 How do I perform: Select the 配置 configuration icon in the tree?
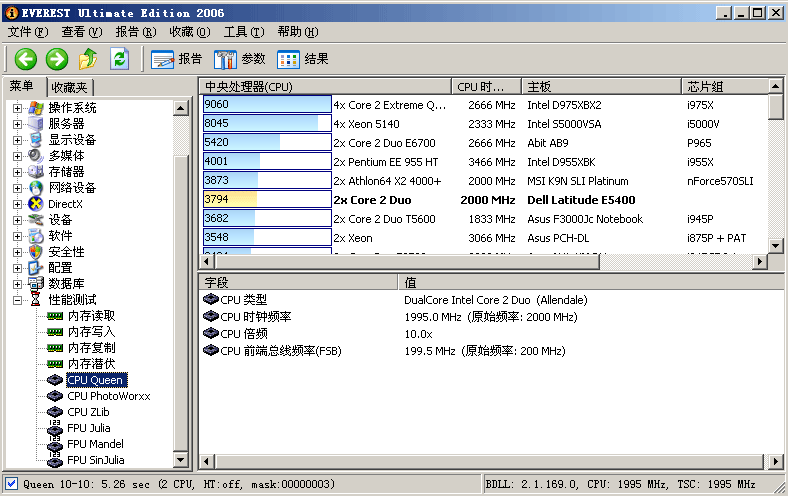click(x=36, y=268)
